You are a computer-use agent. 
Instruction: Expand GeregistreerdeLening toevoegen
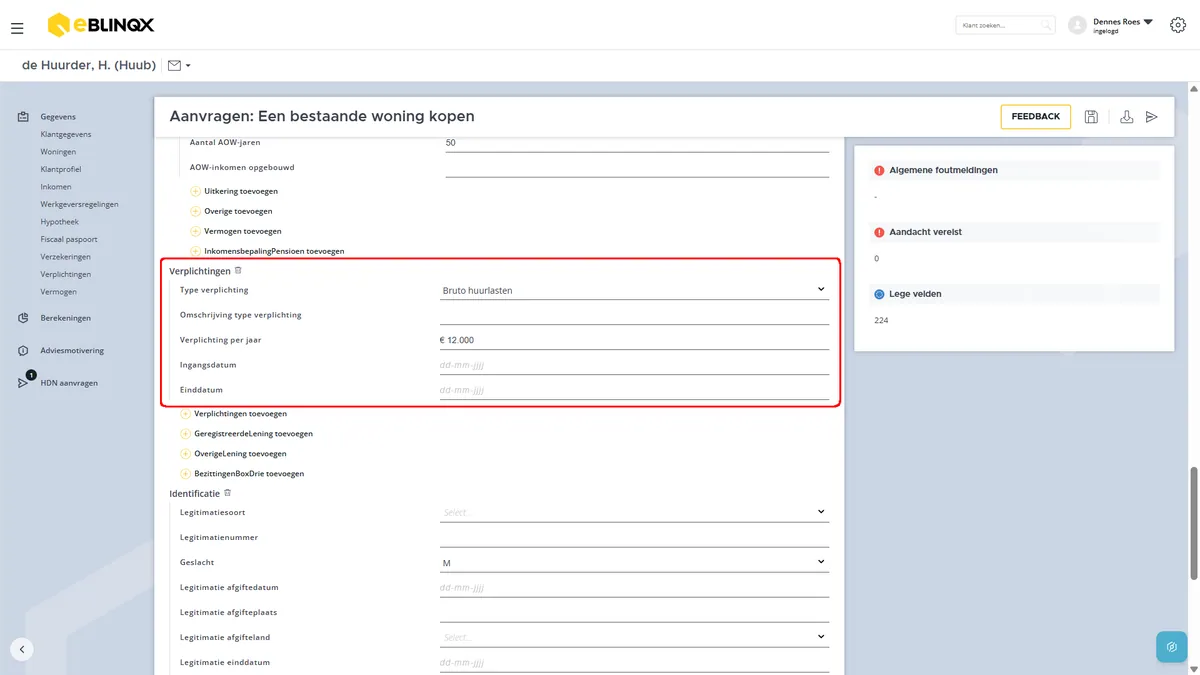(x=246, y=434)
